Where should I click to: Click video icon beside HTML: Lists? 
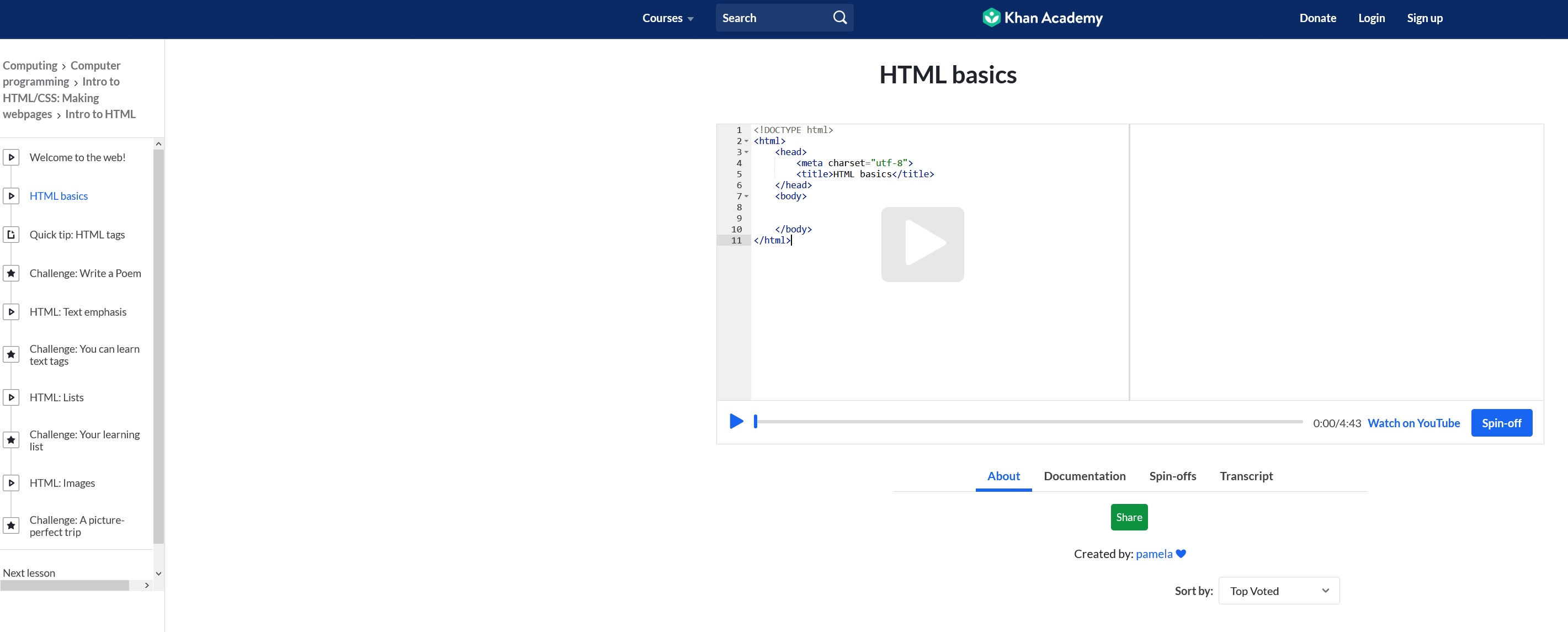point(11,397)
